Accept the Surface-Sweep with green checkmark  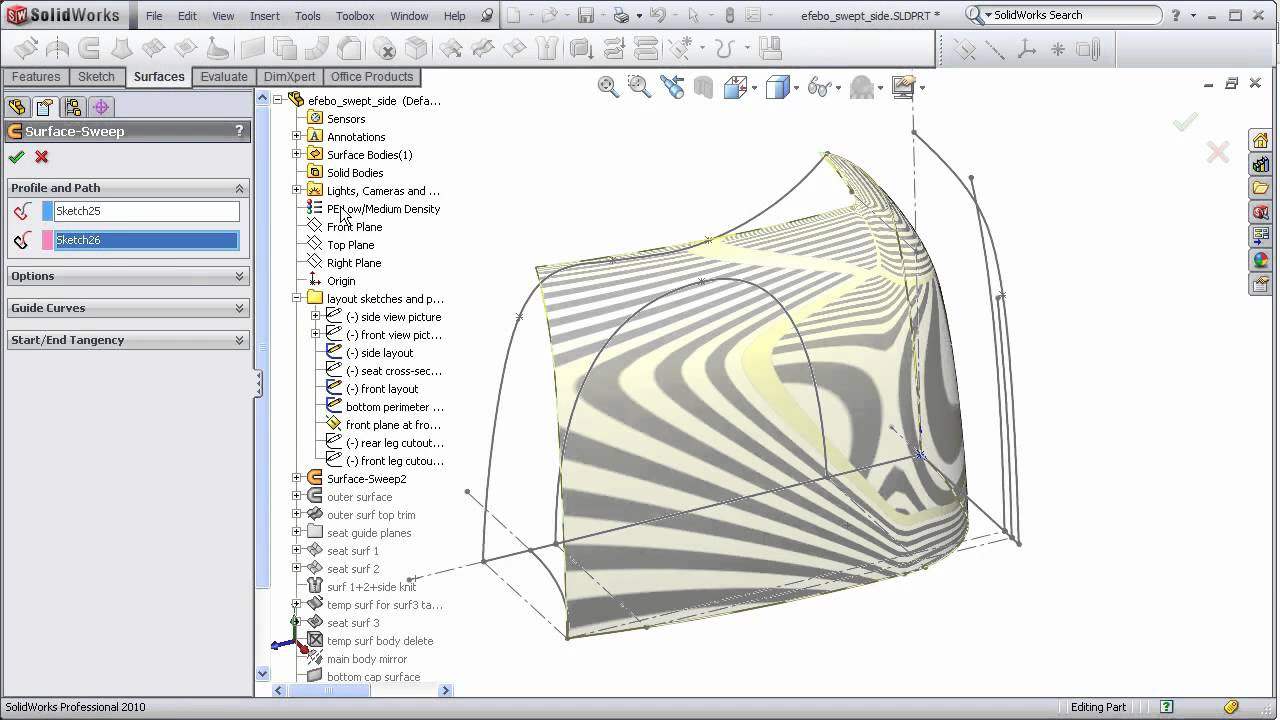pyautogui.click(x=16, y=157)
